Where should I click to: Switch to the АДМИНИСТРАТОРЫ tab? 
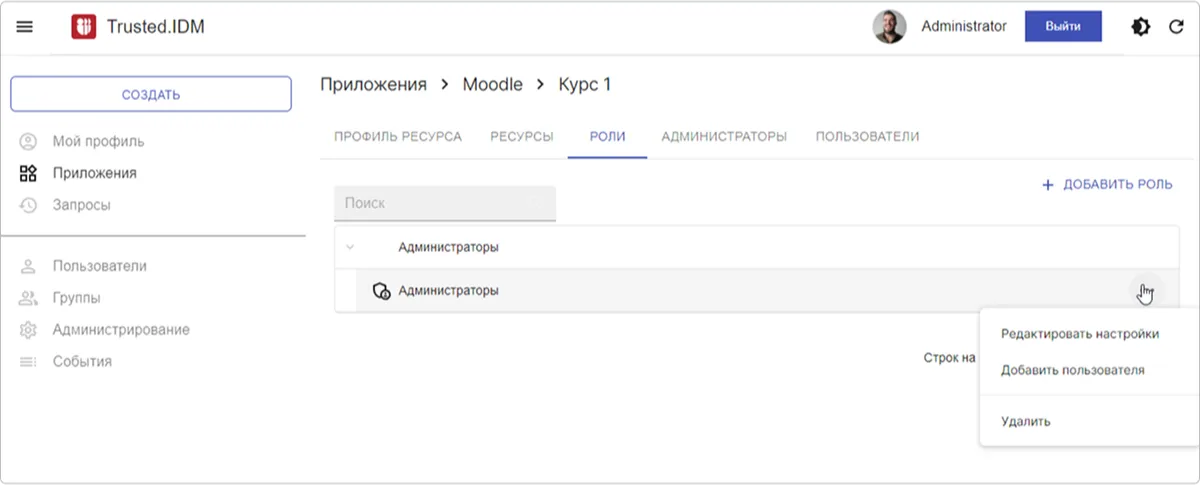pos(724,137)
